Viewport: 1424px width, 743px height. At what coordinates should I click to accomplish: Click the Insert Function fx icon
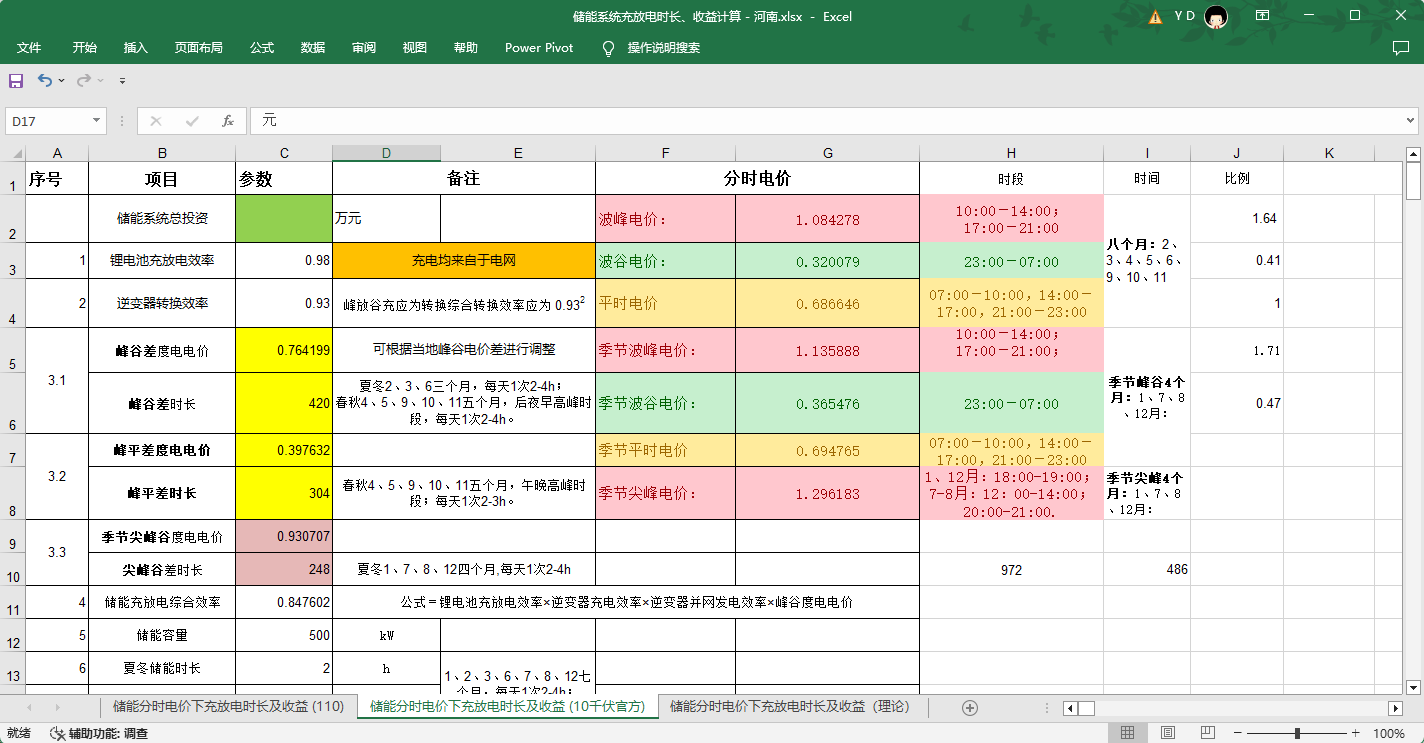pos(228,121)
